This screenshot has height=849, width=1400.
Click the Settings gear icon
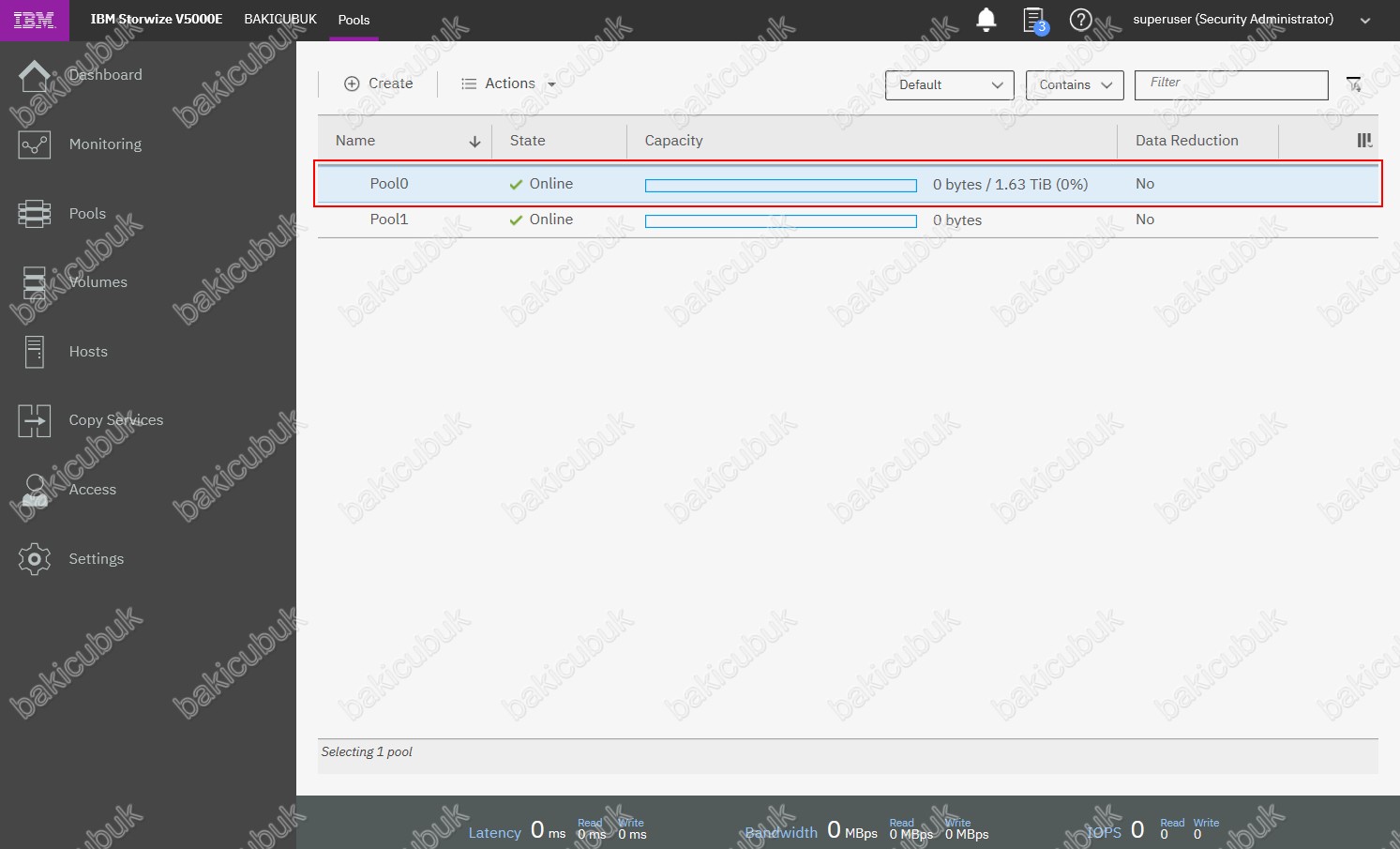[35, 559]
